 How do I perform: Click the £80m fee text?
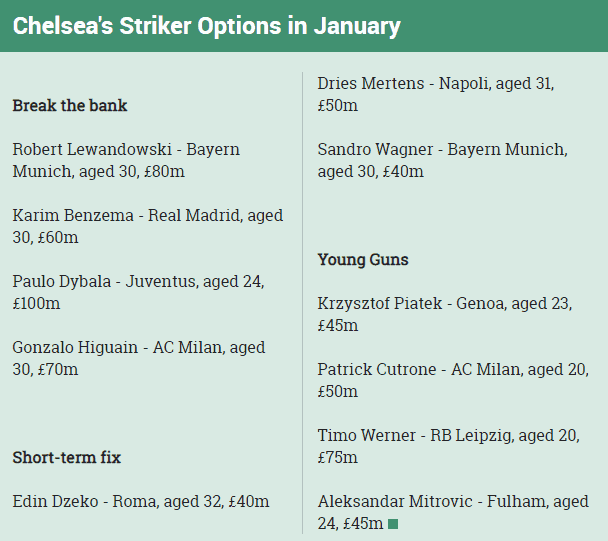(x=163, y=171)
